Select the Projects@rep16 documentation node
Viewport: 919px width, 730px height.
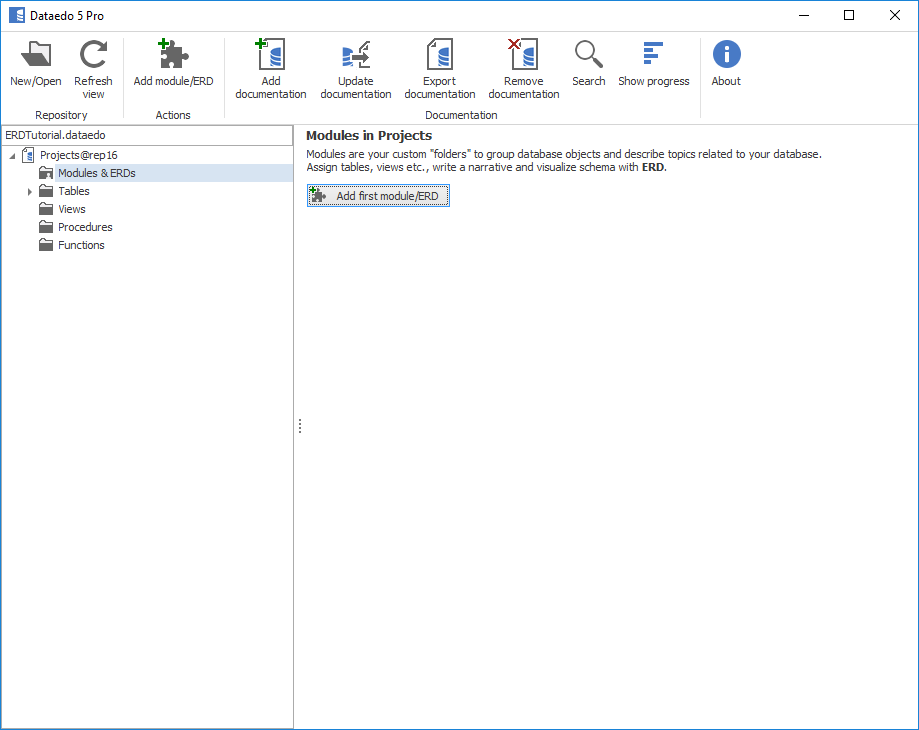78,155
